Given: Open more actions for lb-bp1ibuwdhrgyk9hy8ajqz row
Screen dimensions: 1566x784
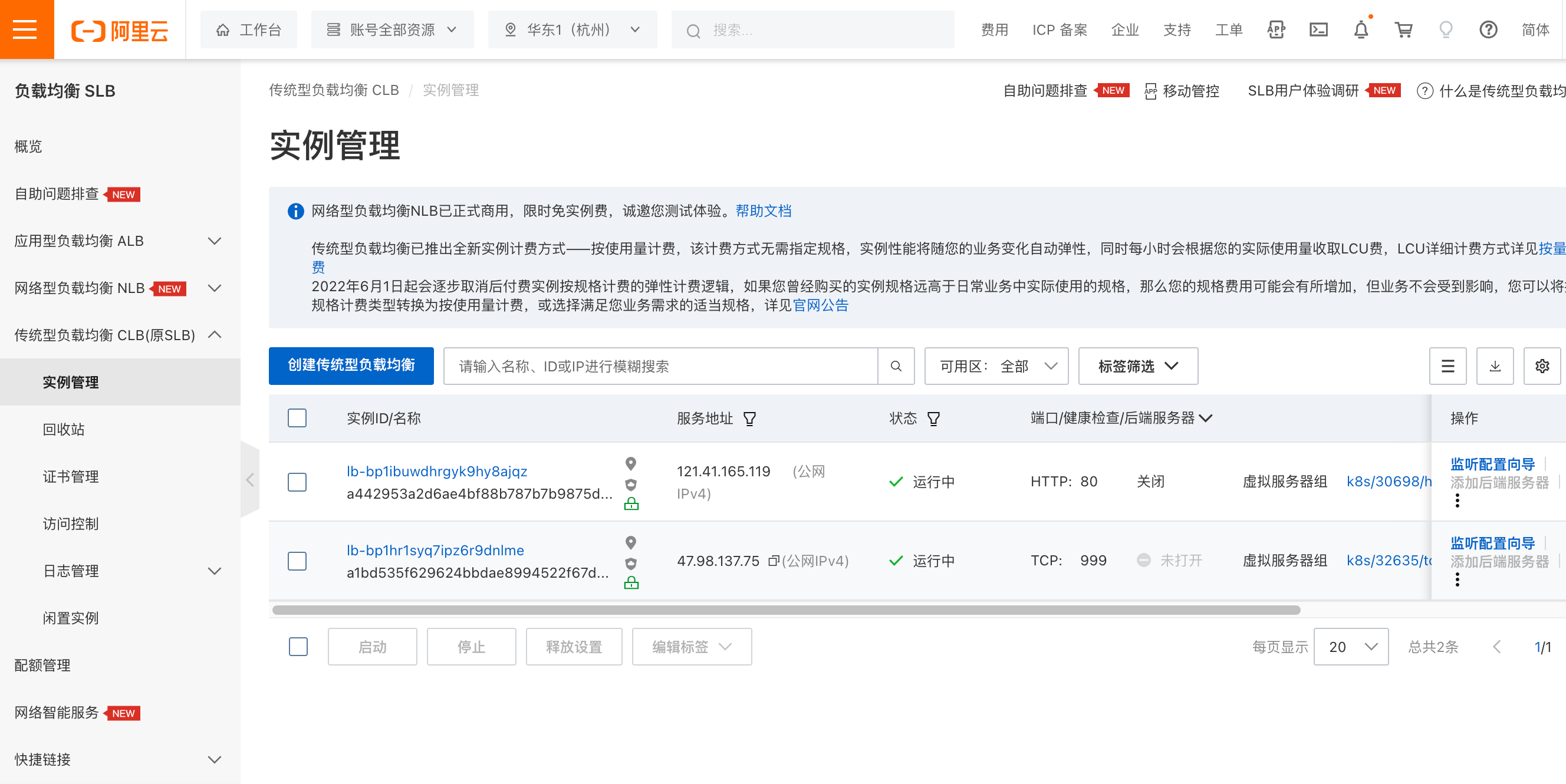Looking at the screenshot, I should (x=1457, y=501).
